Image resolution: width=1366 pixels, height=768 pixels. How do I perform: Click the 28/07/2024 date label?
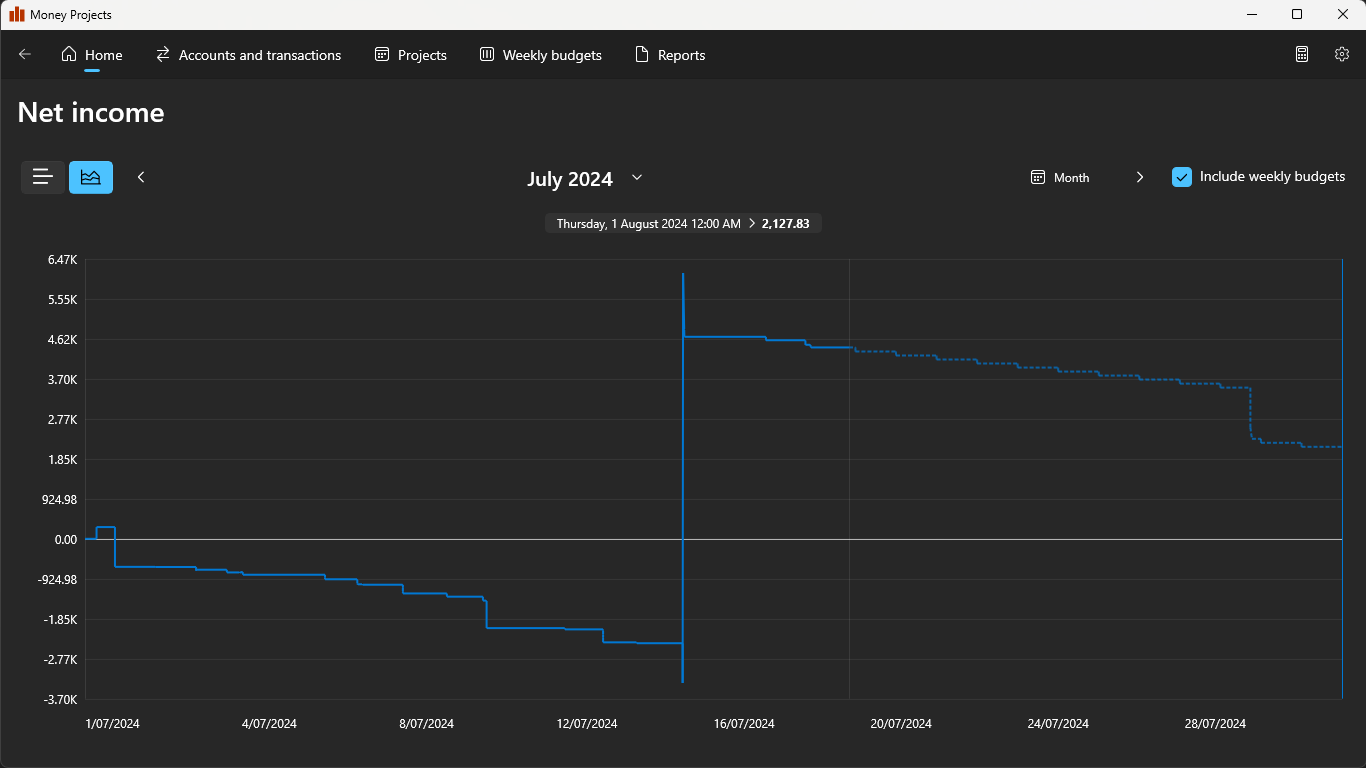pyautogui.click(x=1215, y=724)
